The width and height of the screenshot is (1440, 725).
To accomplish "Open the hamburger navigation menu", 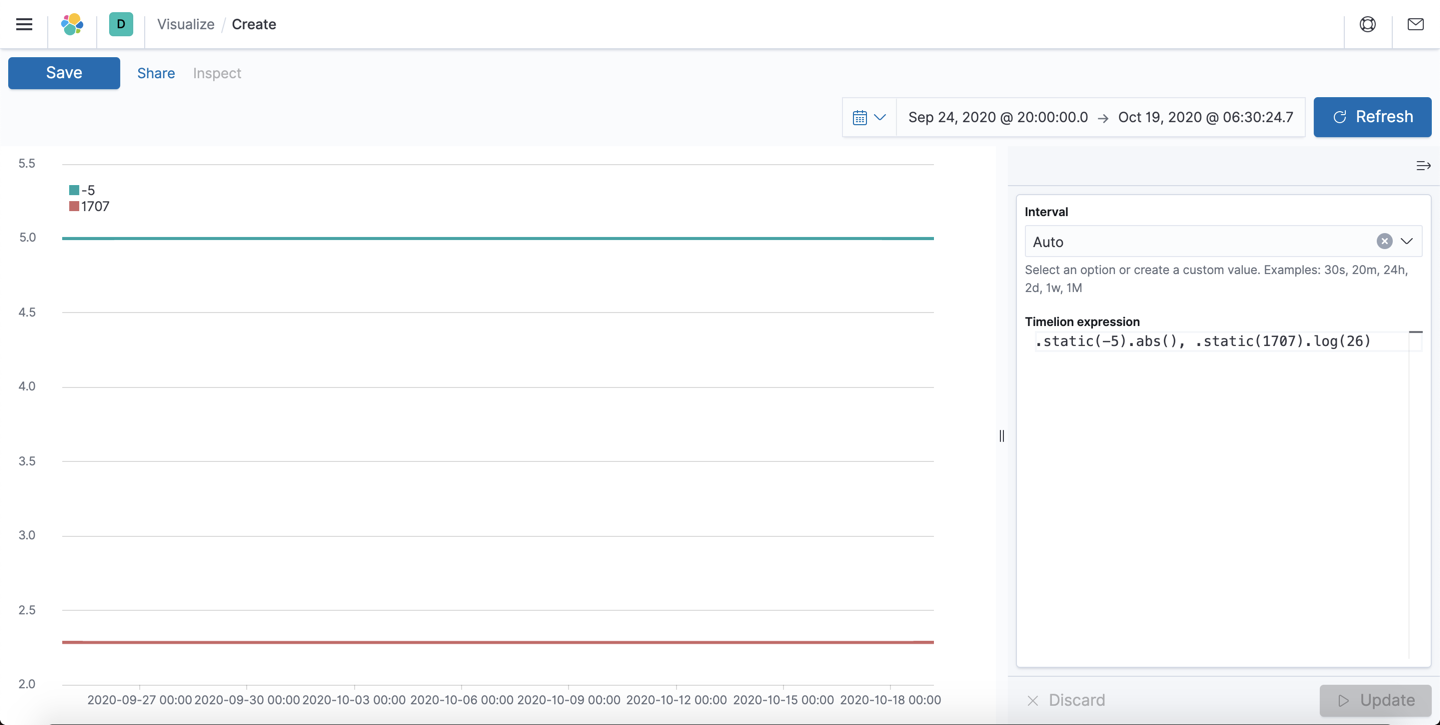I will [24, 24].
